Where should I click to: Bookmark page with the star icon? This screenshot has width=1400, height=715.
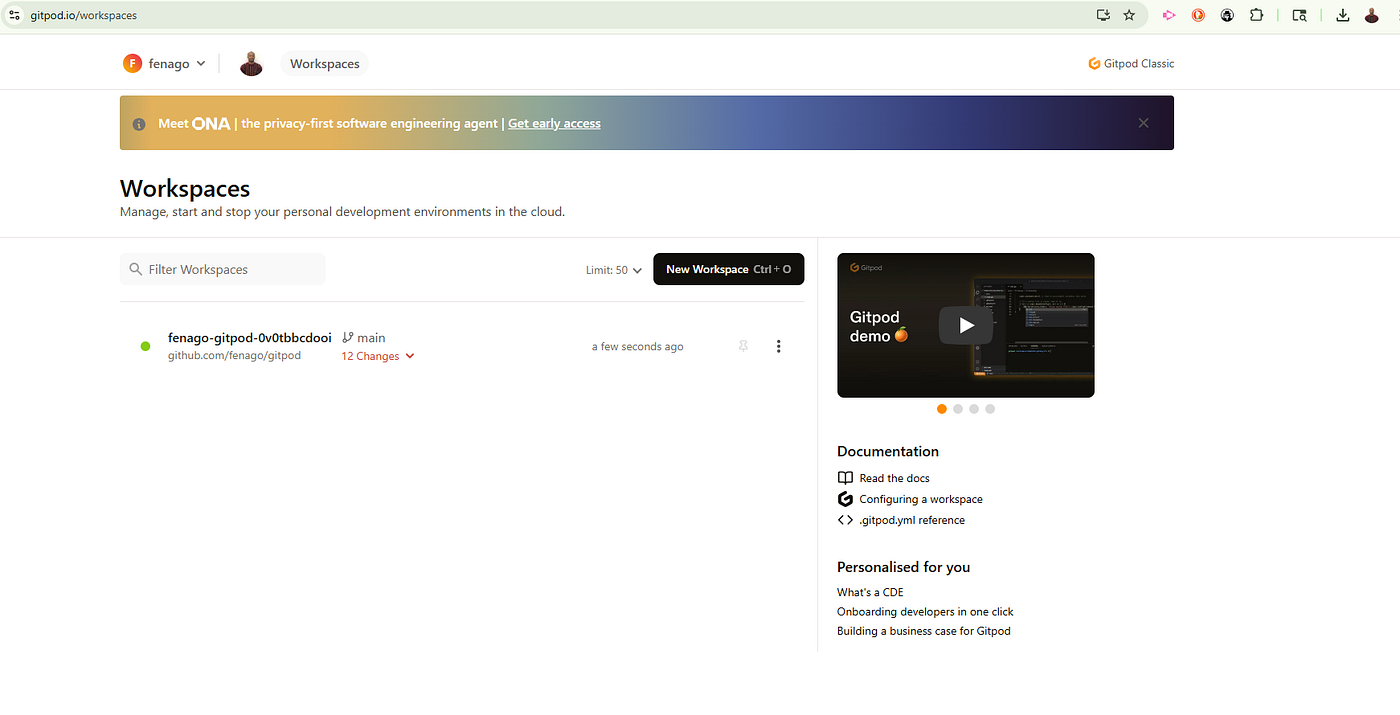[x=1129, y=15]
